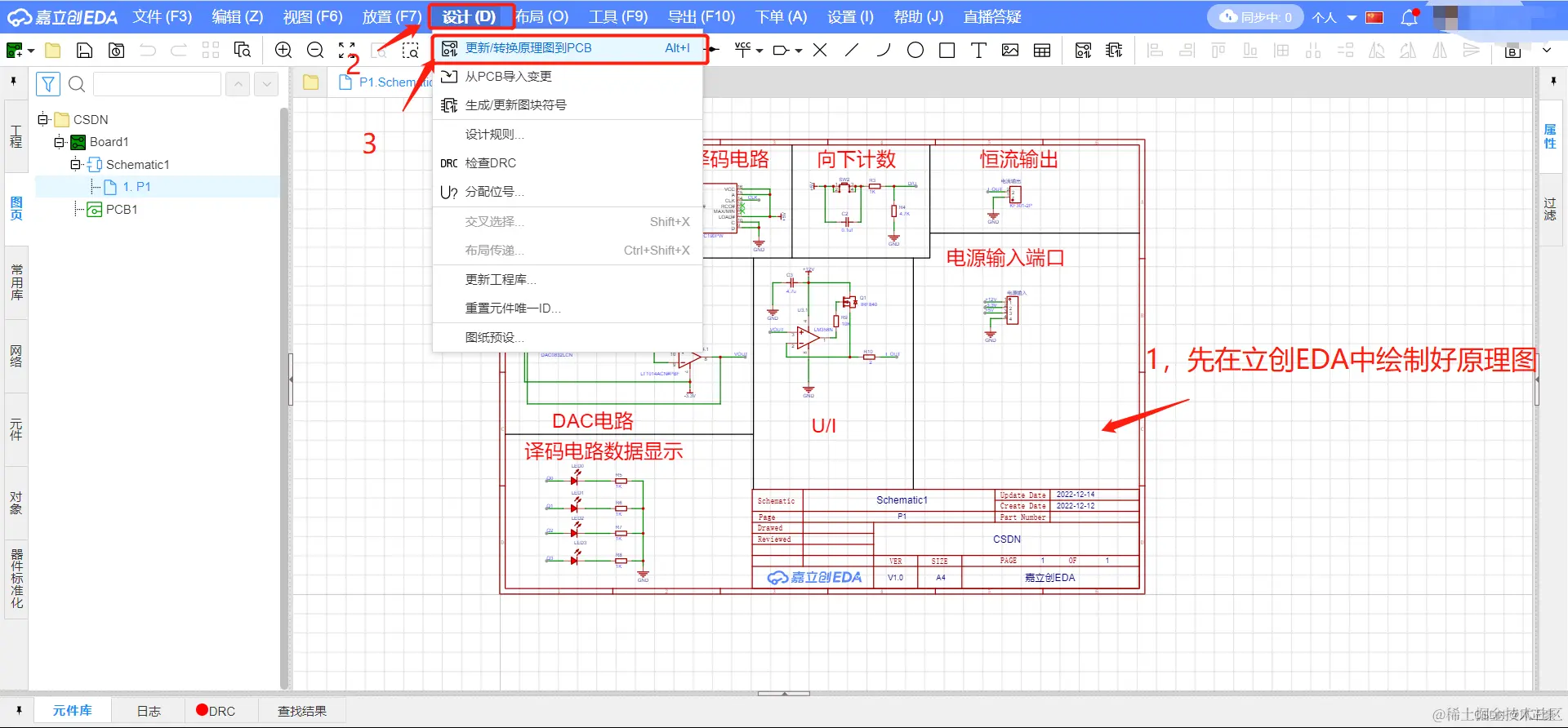Choose 从PCB导入变更 menu entry
The width and height of the screenshot is (1568, 728).
point(568,77)
